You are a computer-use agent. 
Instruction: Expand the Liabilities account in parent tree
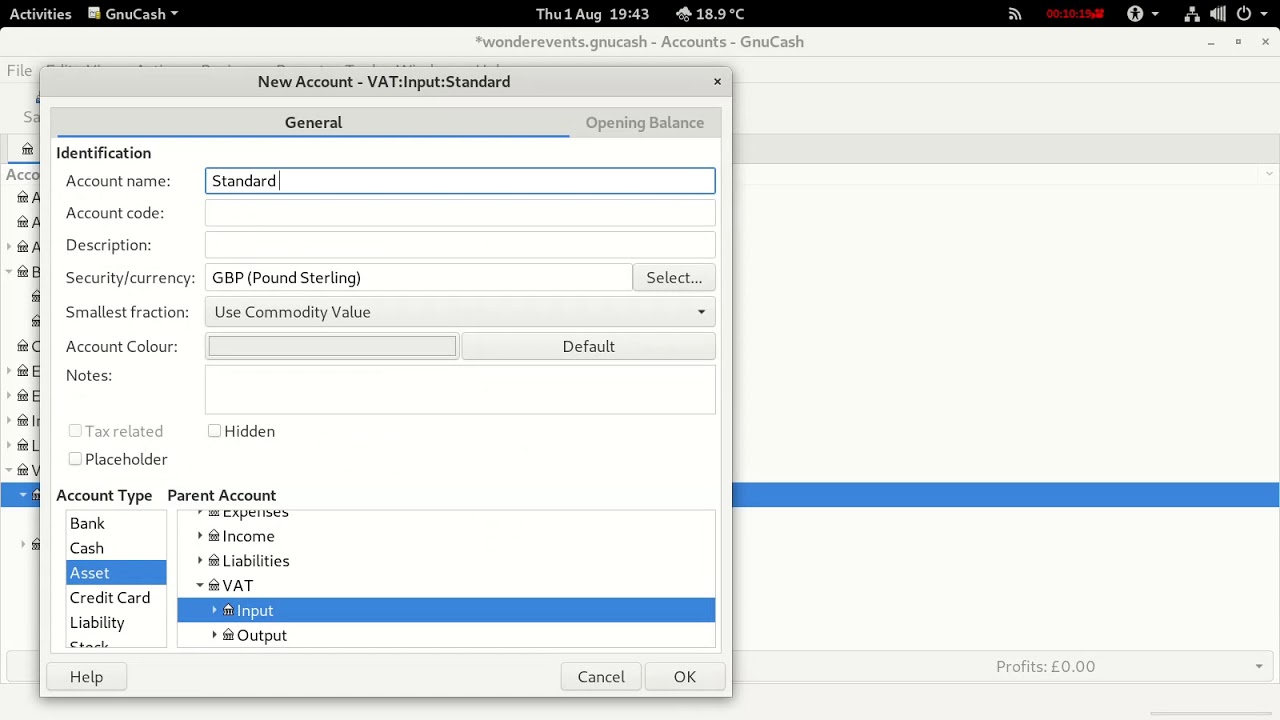tap(200, 561)
